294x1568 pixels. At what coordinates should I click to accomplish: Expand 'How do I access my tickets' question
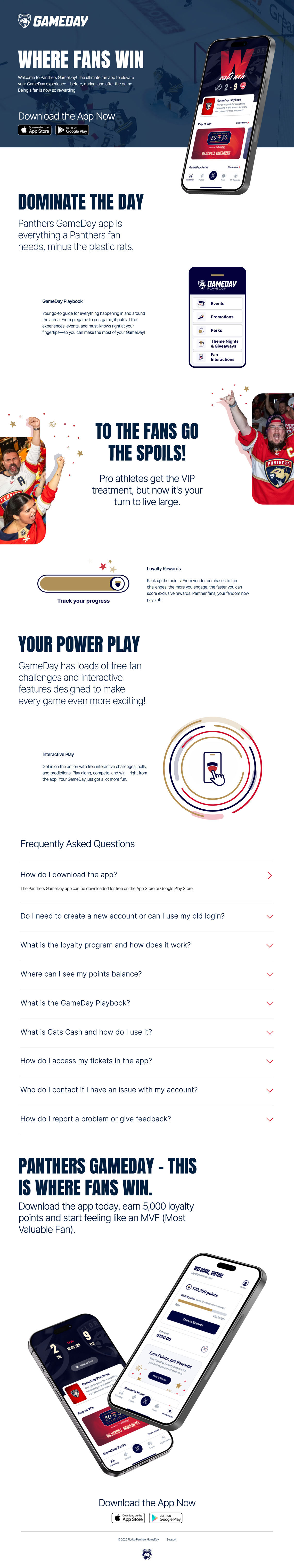[x=269, y=1061]
